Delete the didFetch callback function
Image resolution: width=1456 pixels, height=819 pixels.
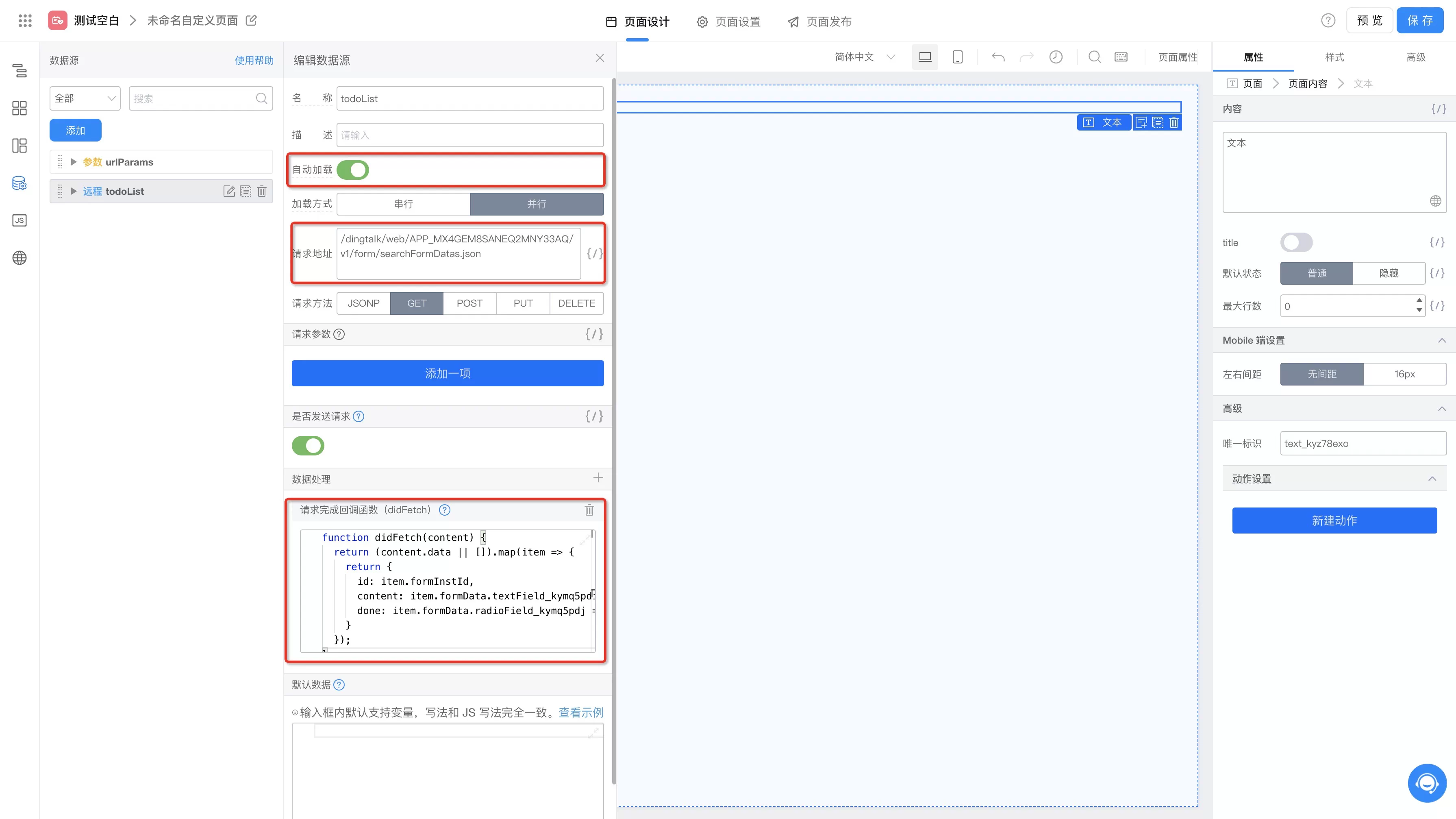[589, 510]
